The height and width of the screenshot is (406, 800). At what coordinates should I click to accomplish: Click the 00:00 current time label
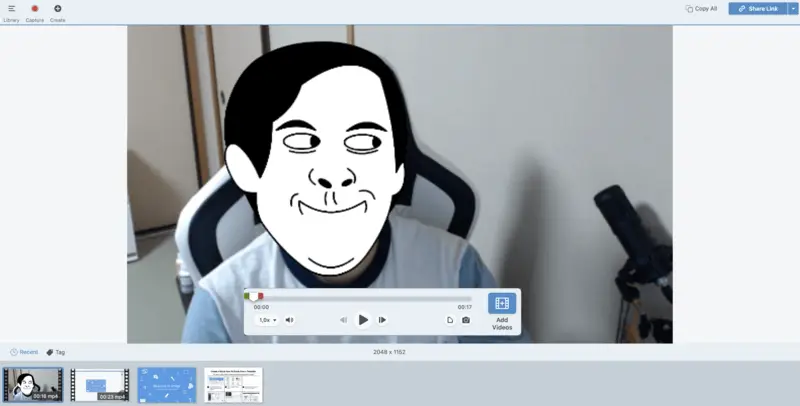click(261, 307)
